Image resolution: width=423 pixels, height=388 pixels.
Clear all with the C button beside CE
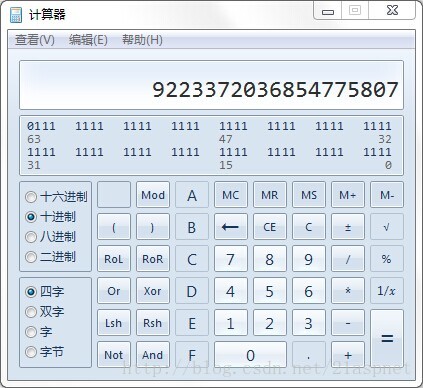(309, 227)
